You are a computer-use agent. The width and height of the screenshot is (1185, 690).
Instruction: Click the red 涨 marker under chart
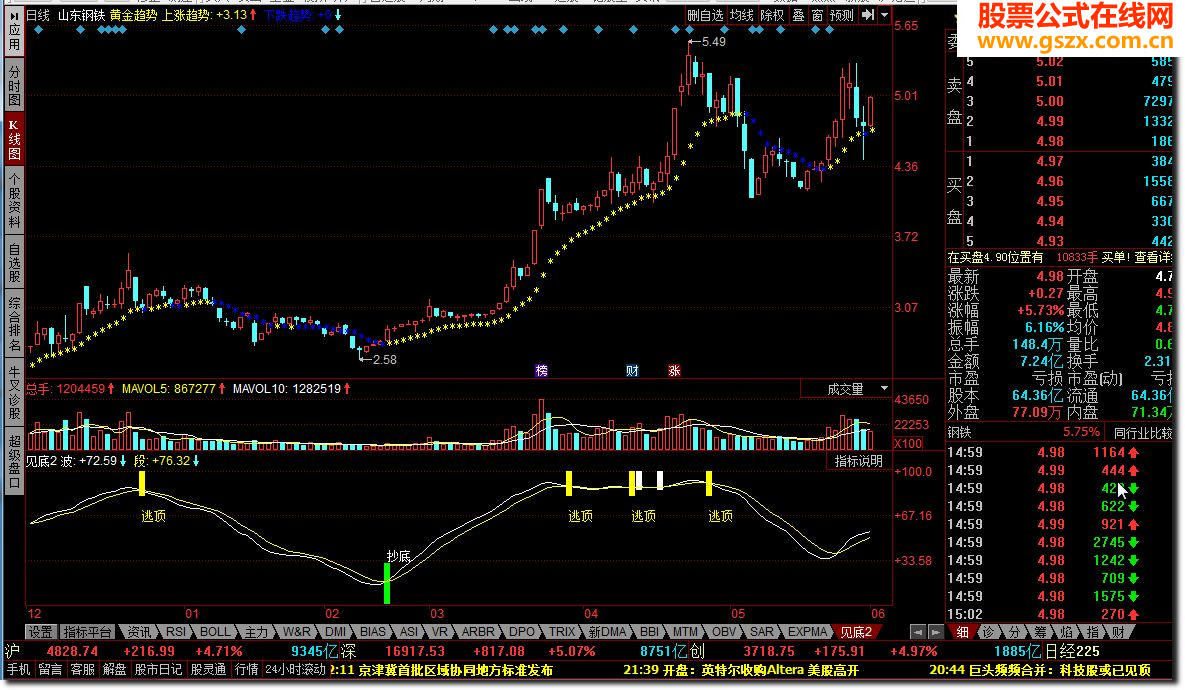[674, 370]
